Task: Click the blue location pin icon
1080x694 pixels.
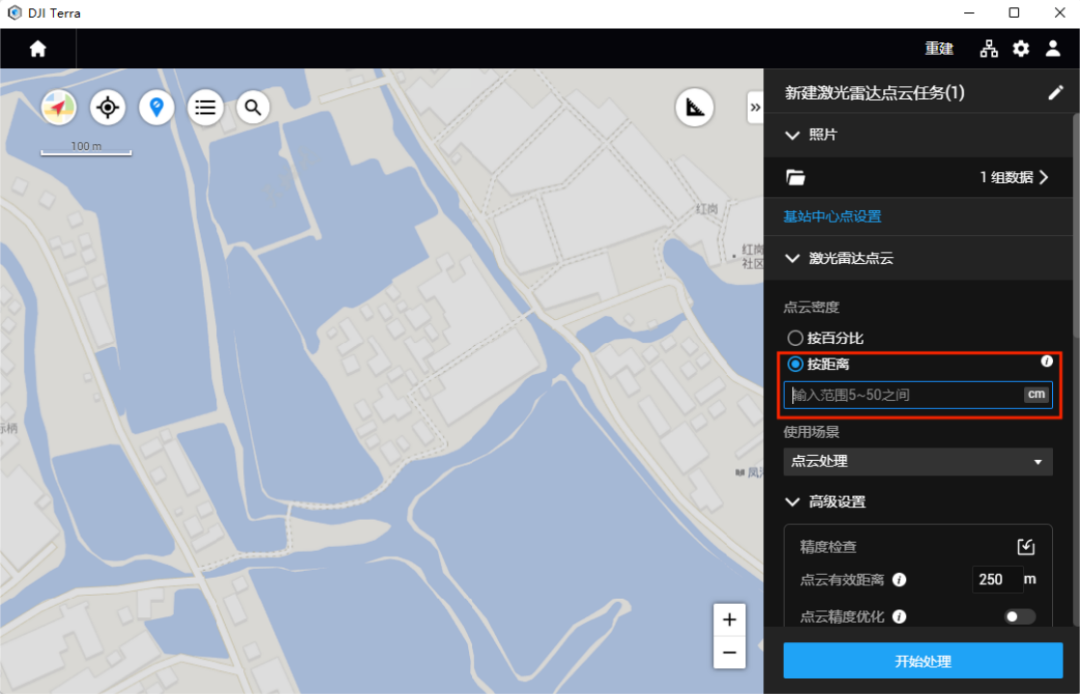Action: click(156, 107)
